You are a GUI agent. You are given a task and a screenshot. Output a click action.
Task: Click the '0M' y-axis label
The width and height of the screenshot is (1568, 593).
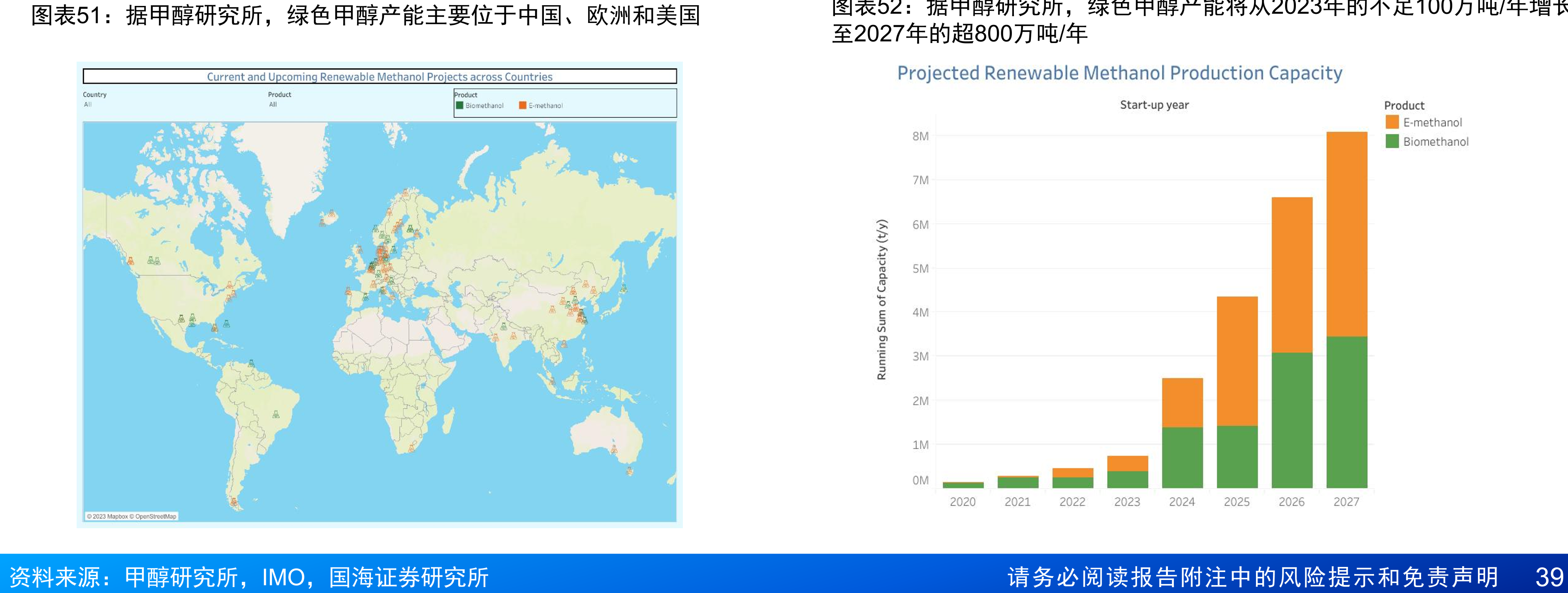tap(920, 480)
